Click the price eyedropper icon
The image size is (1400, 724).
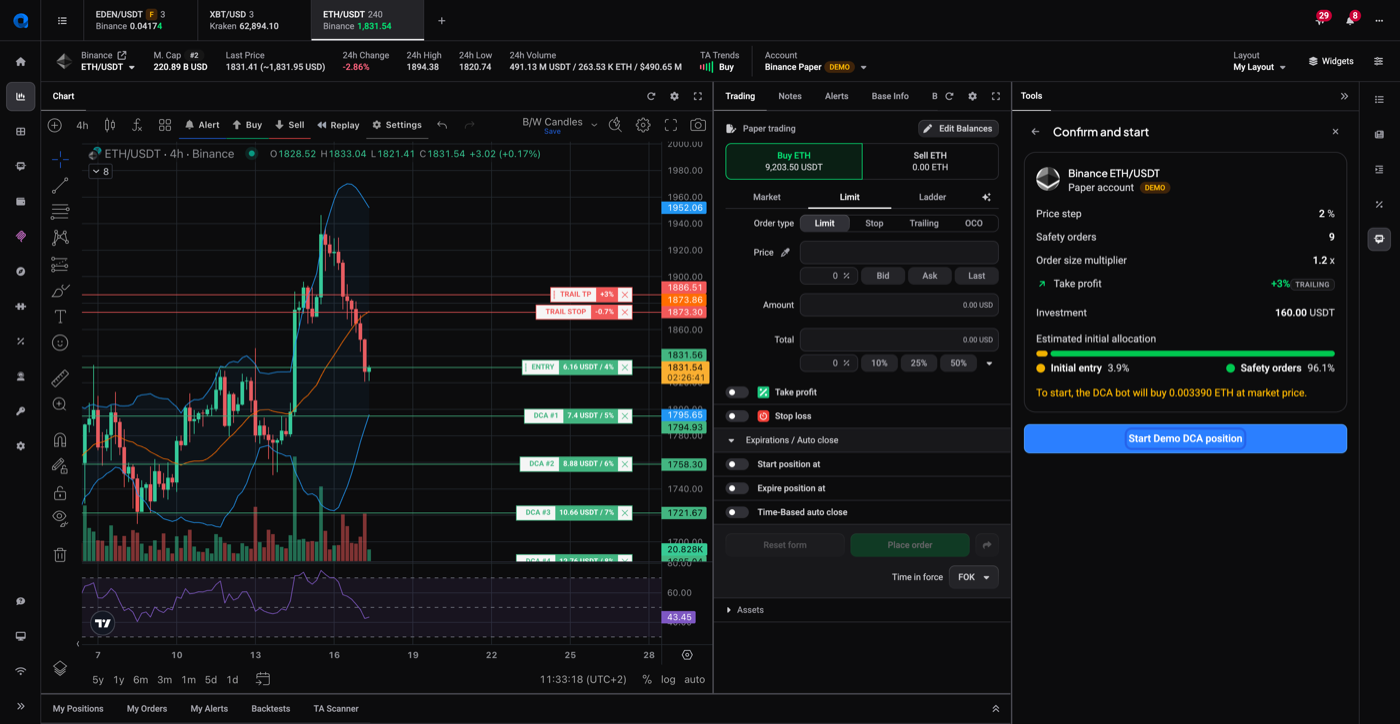pyautogui.click(x=786, y=252)
